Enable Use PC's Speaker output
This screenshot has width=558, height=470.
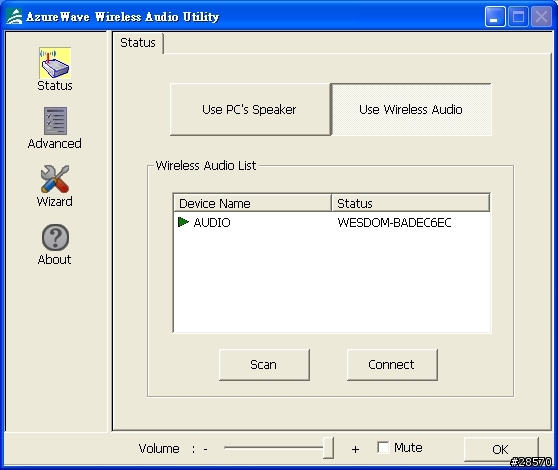click(250, 110)
